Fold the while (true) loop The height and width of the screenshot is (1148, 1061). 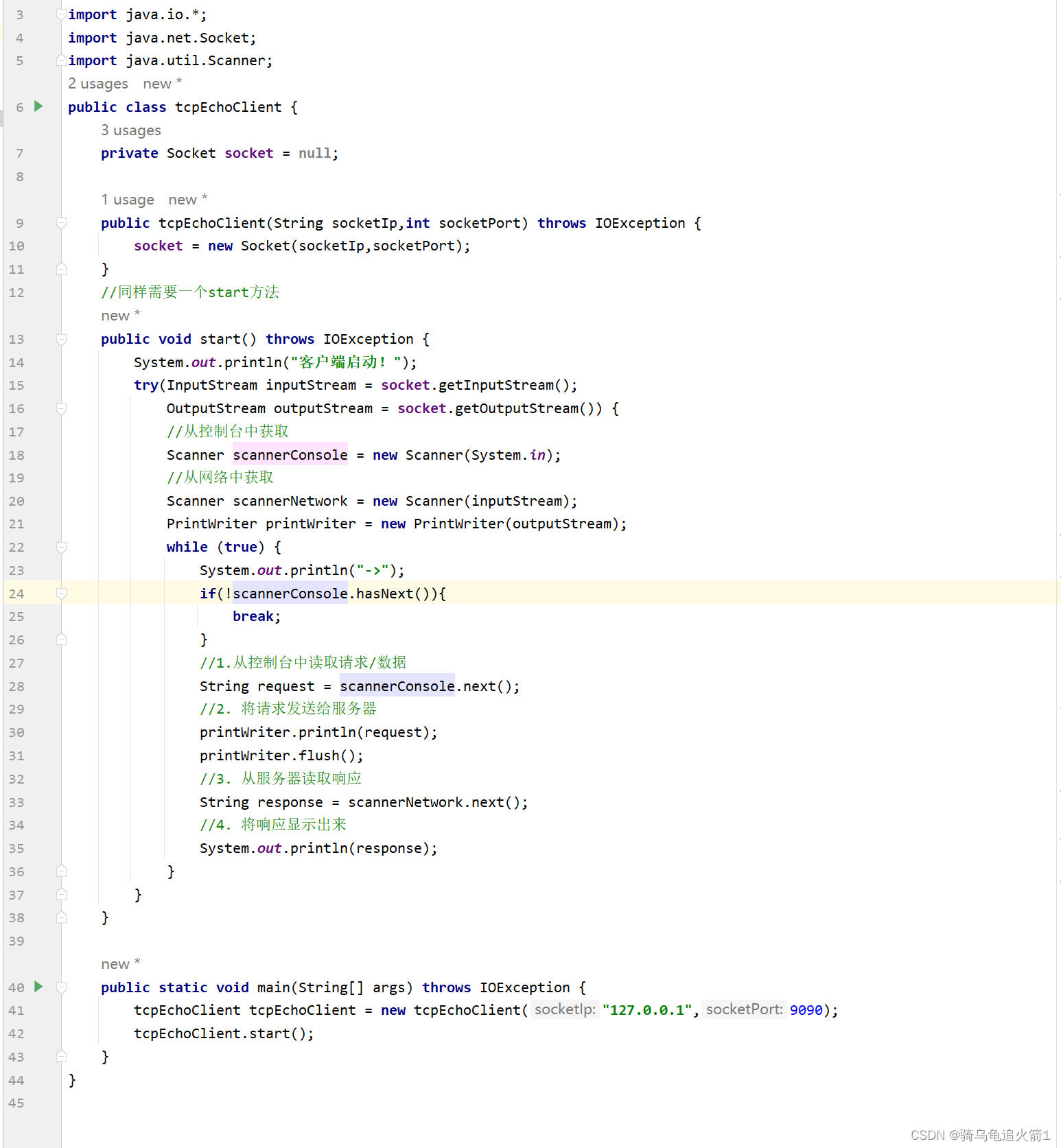tap(61, 547)
